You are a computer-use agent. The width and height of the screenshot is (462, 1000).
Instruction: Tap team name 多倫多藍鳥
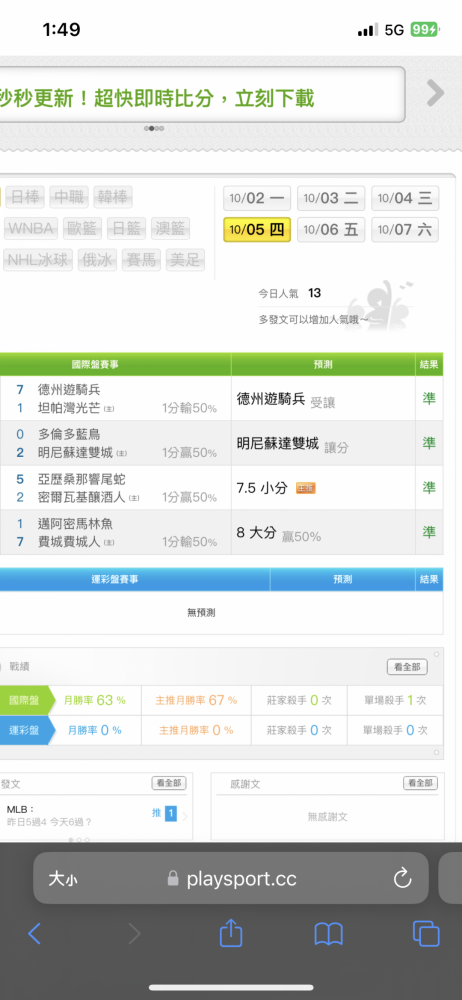69,434
